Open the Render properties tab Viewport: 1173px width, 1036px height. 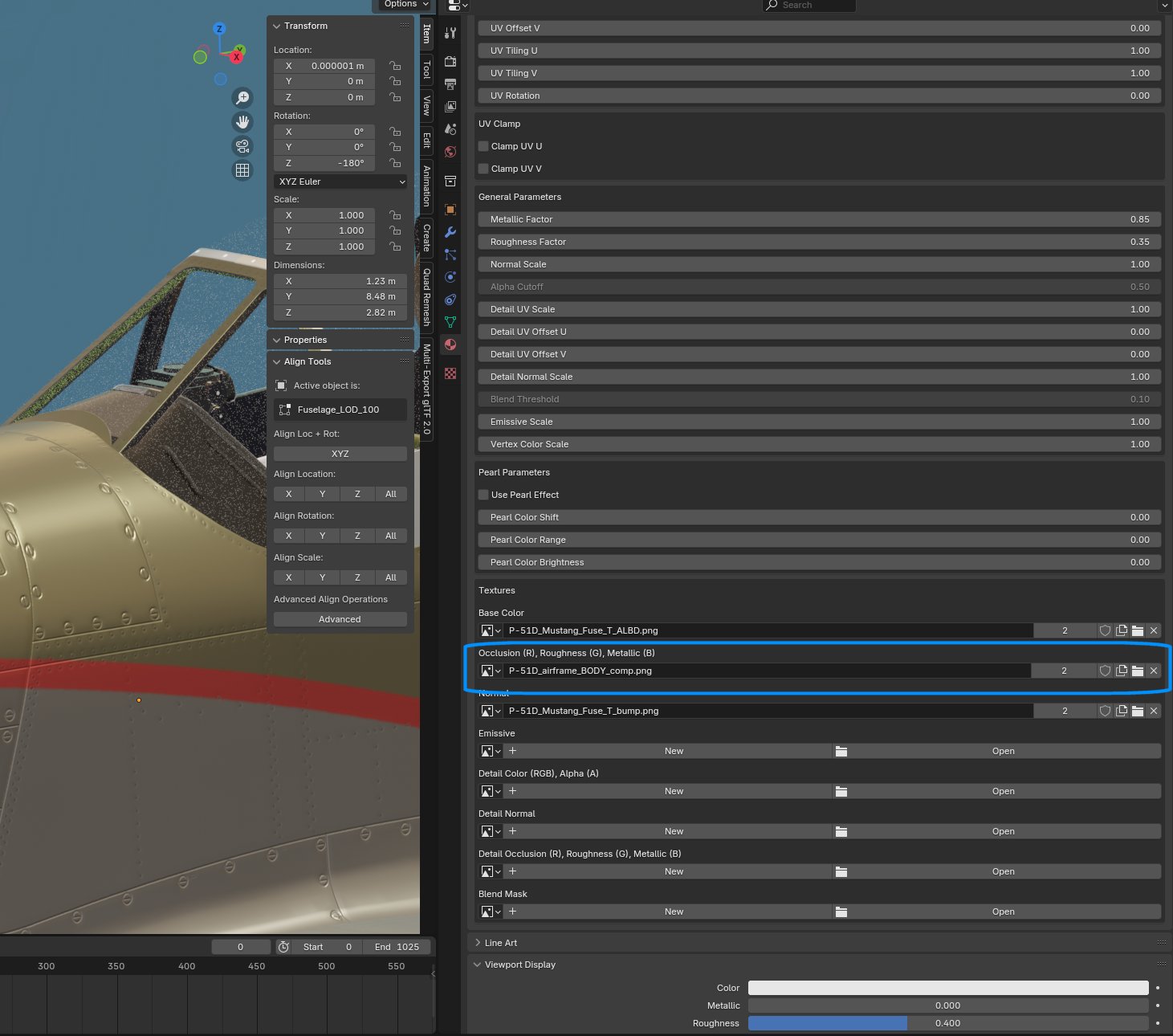click(x=450, y=61)
